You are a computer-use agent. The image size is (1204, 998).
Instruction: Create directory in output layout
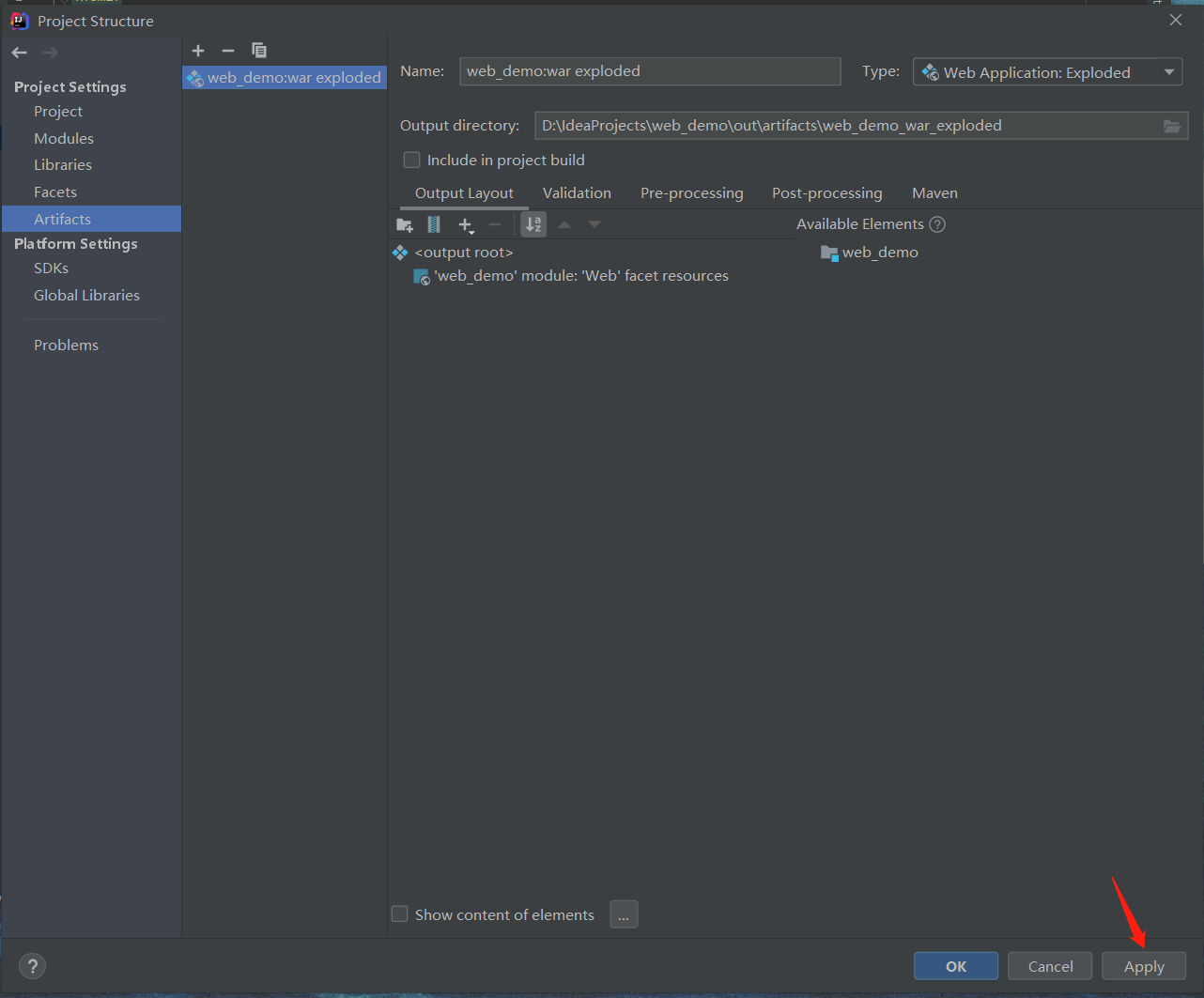coord(405,224)
